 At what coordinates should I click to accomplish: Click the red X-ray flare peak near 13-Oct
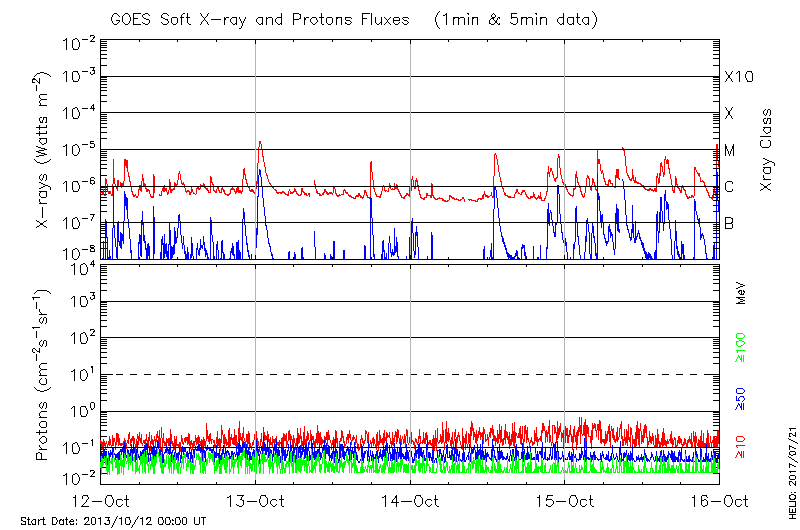coord(260,143)
